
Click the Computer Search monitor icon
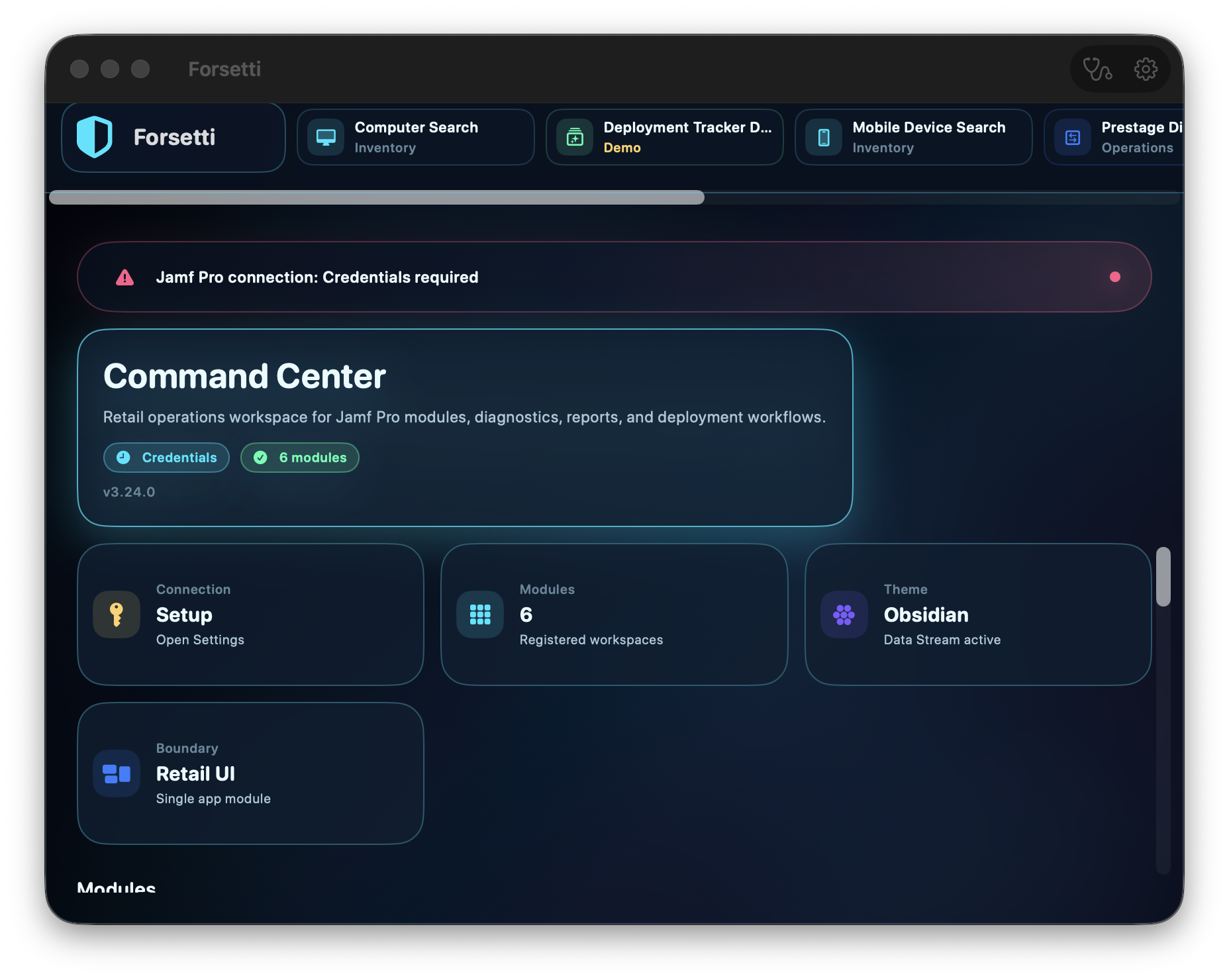tap(326, 137)
